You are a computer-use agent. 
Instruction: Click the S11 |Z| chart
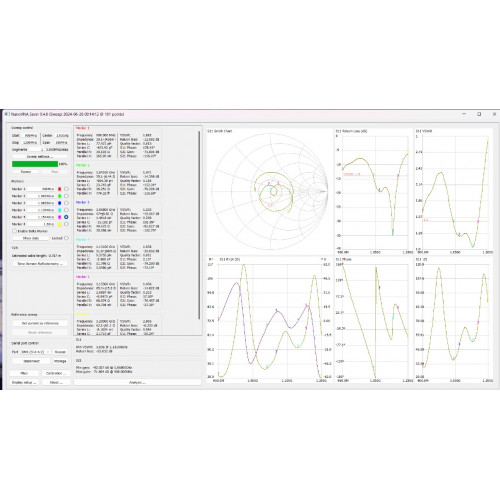[454, 320]
